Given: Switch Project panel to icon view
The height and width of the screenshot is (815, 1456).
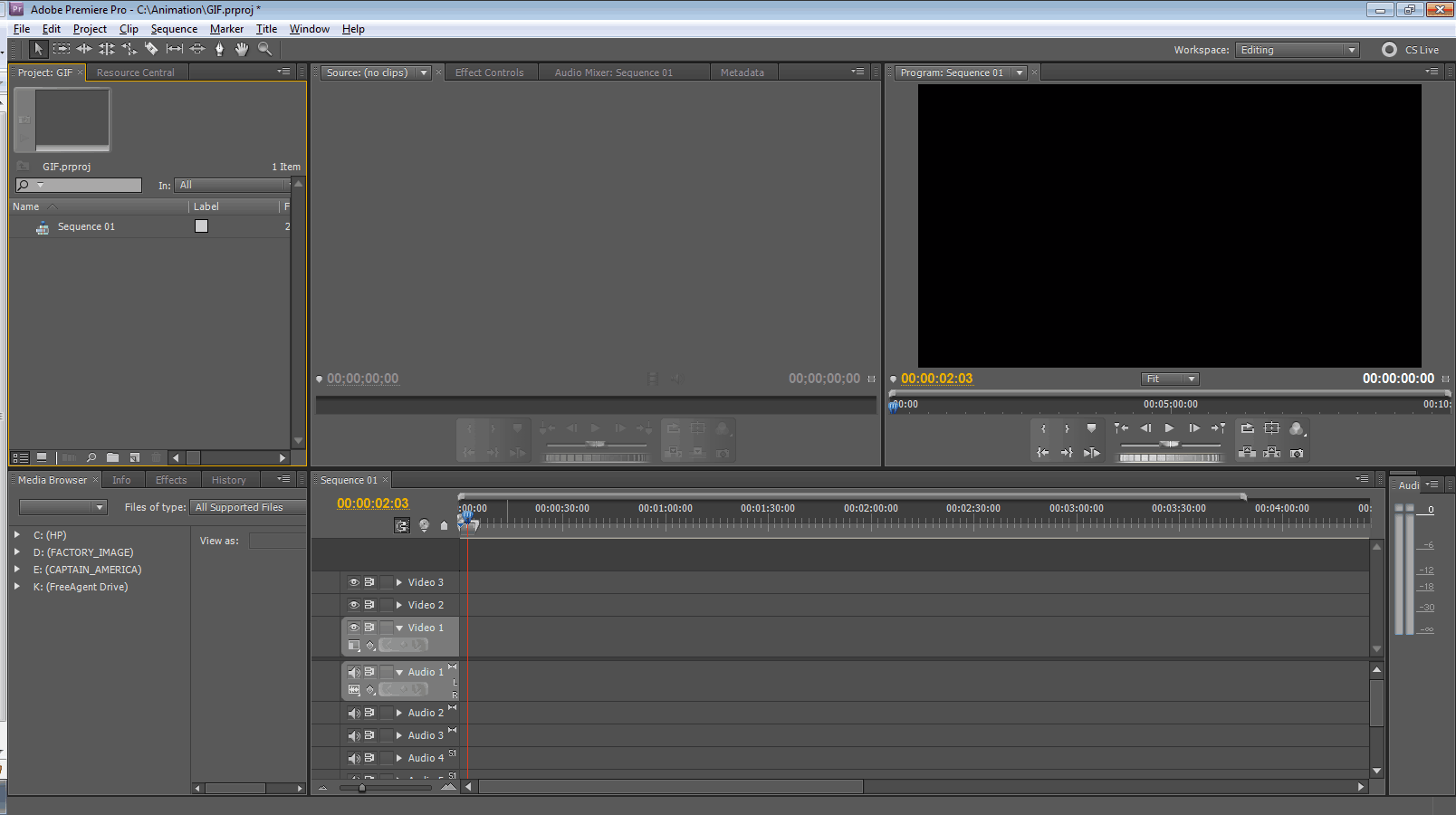Looking at the screenshot, I should (42, 458).
